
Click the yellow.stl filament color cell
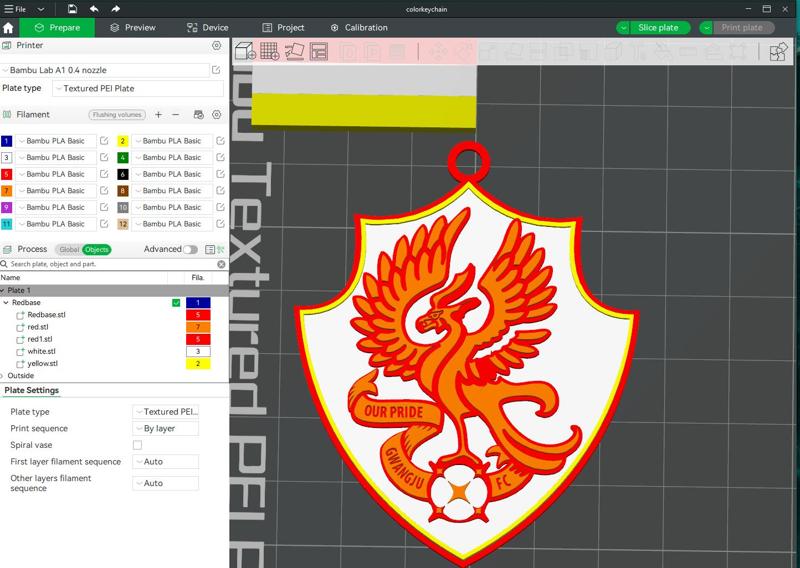(198, 363)
